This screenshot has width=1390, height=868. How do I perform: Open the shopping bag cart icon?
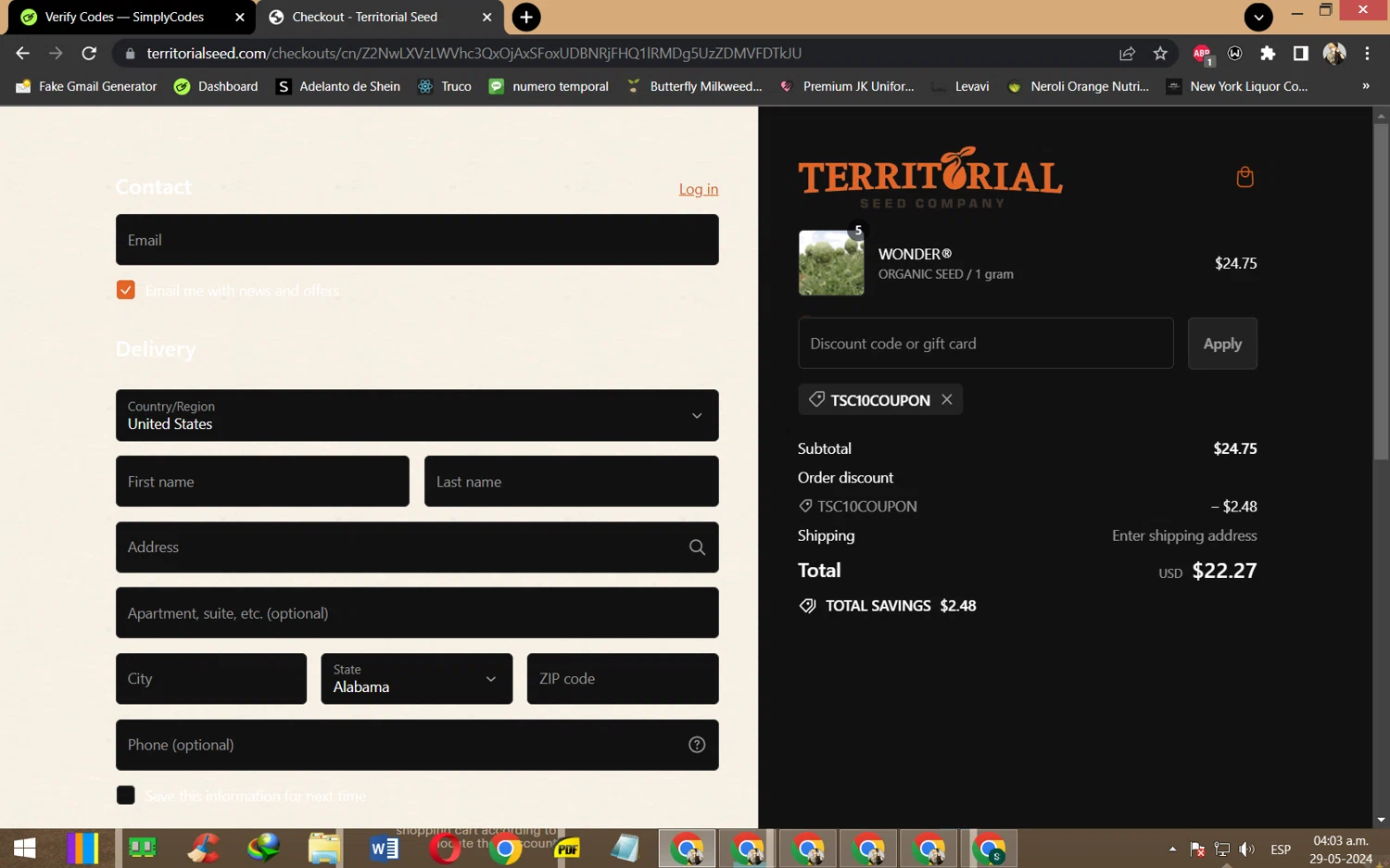click(x=1245, y=177)
